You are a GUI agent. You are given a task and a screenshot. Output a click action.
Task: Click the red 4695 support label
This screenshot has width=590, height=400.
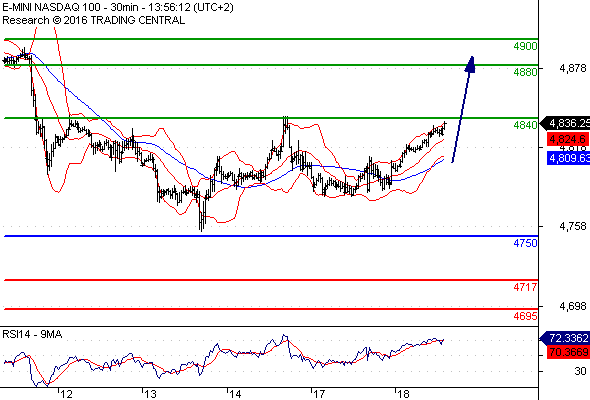point(525,316)
